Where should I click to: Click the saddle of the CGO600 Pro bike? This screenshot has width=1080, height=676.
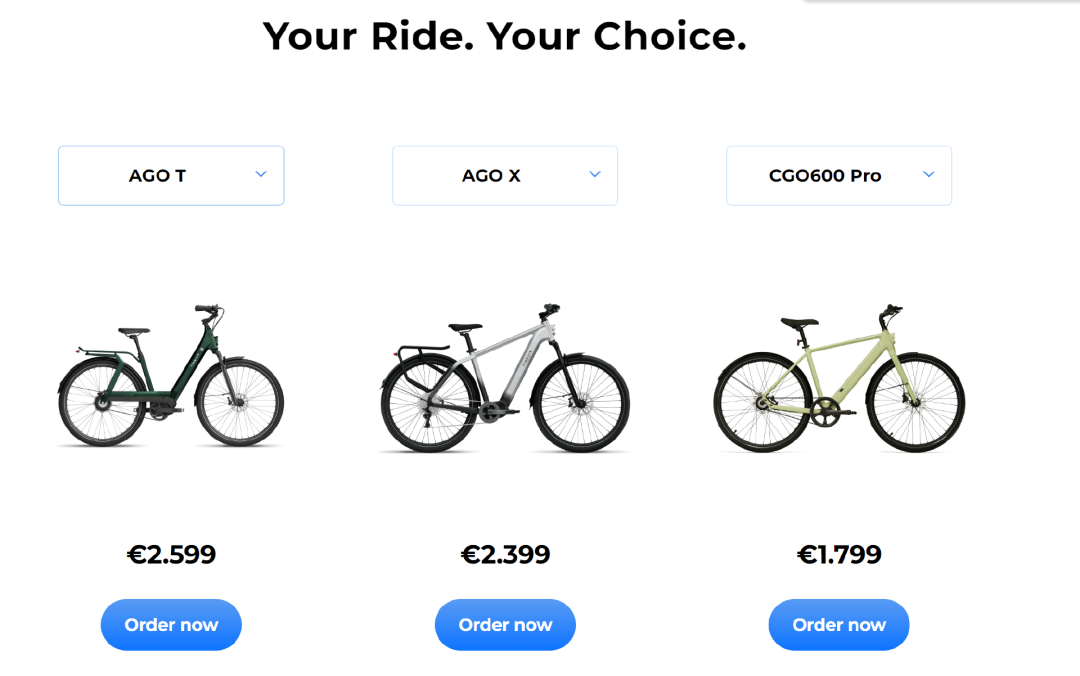coord(800,322)
